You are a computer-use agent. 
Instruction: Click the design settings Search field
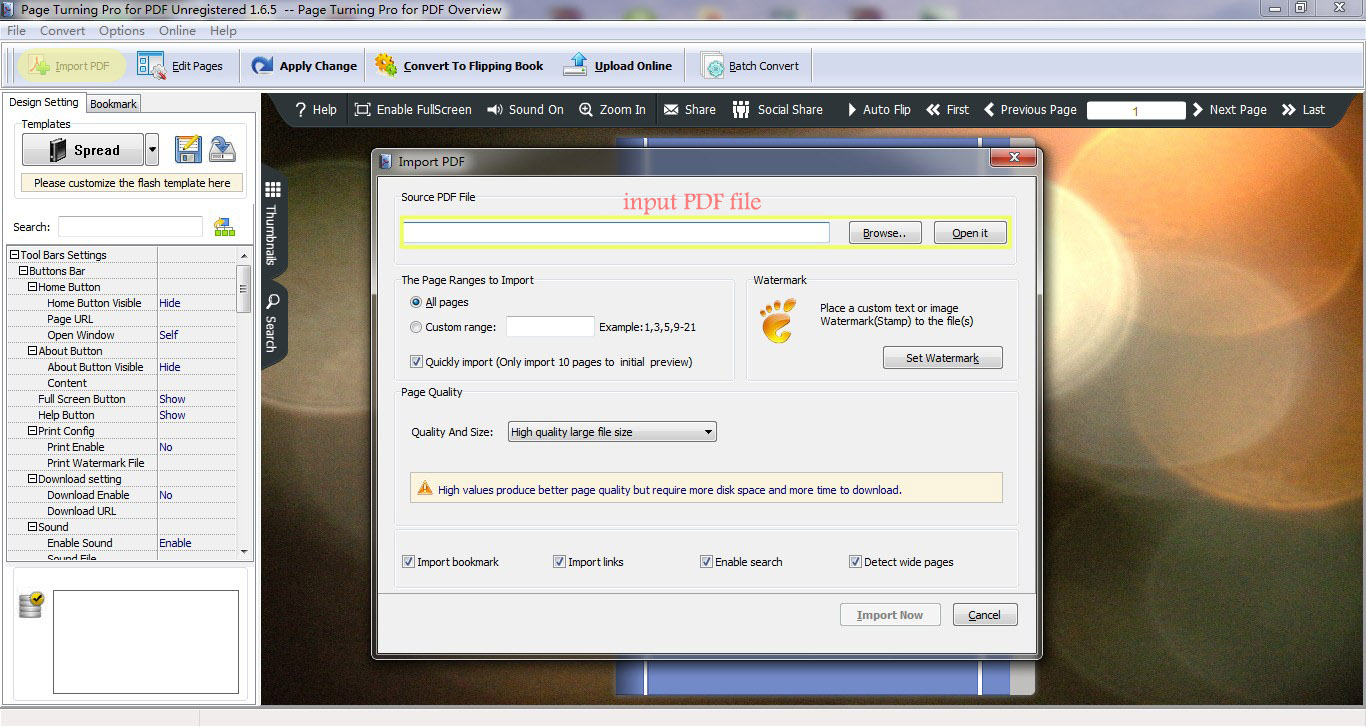tap(130, 227)
